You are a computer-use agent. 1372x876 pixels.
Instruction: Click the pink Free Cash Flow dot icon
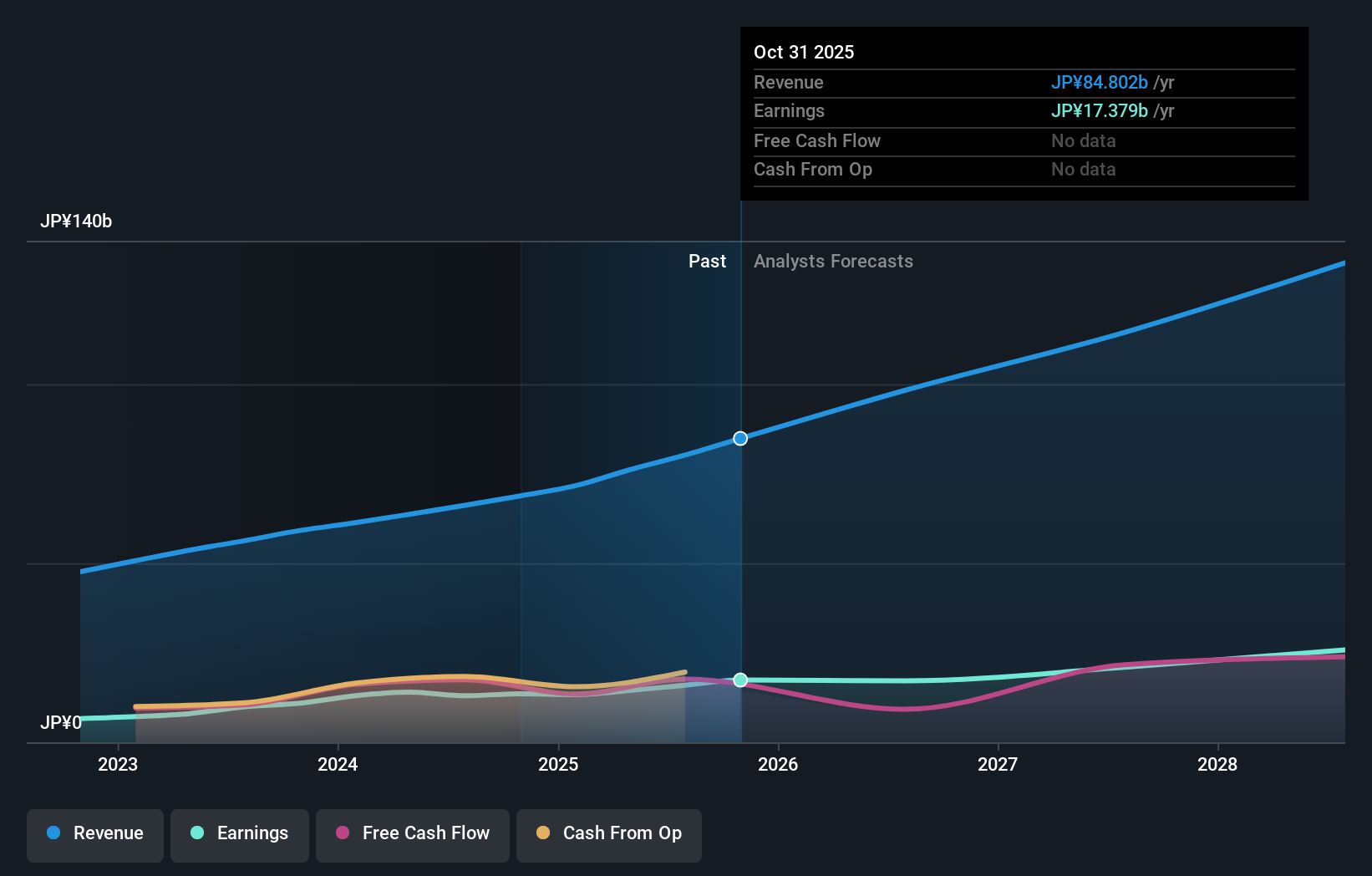pos(343,833)
